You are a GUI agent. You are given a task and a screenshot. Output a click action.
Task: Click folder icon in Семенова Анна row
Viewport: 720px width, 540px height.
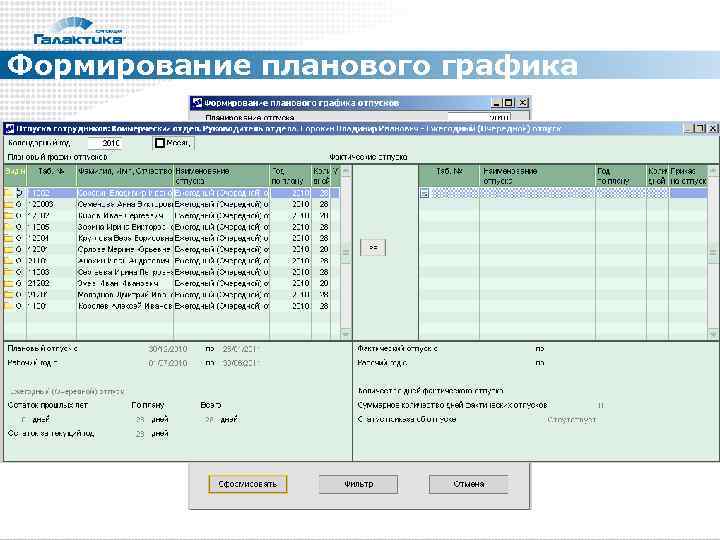[8, 204]
